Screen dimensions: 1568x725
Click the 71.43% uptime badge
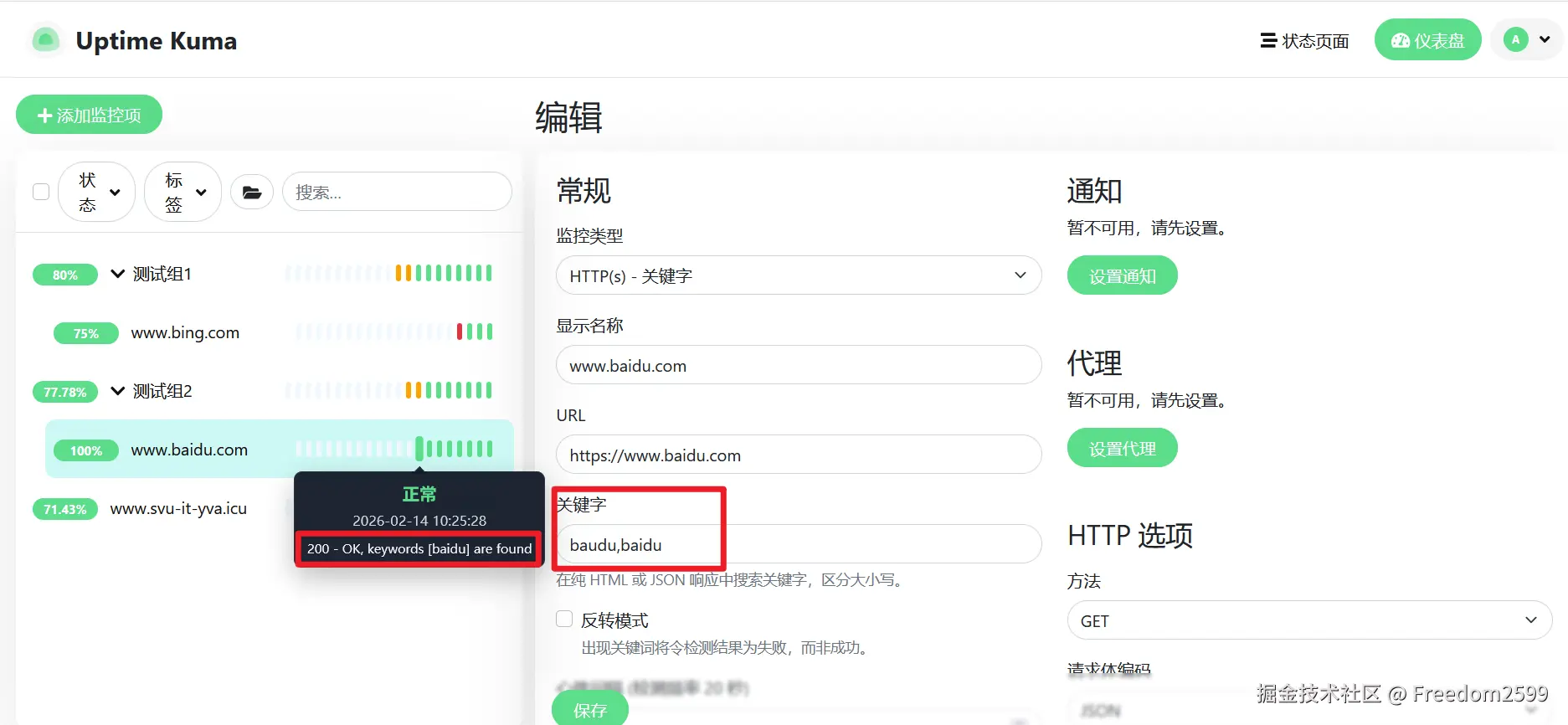(65, 509)
